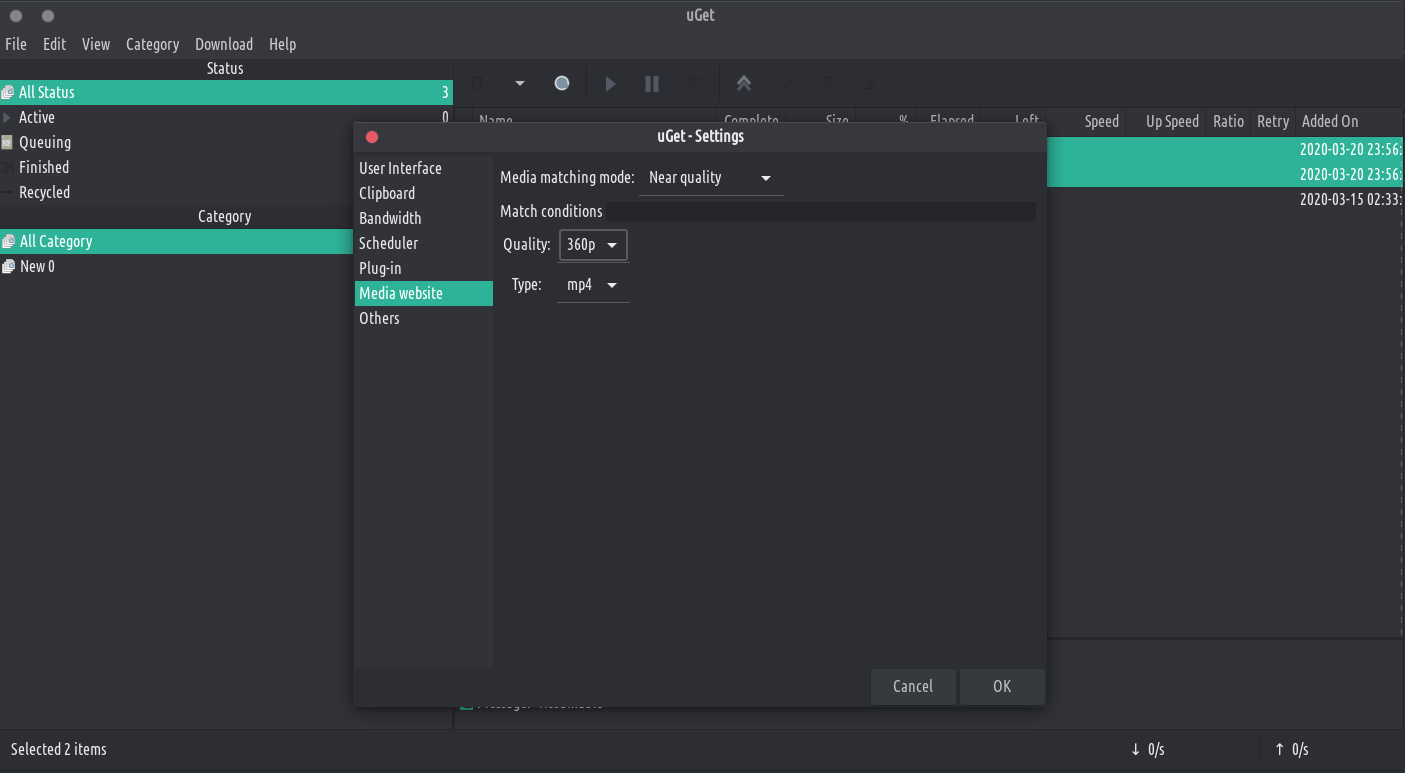Select Plug-in settings page
Viewport: 1405px width, 773px height.
pos(424,268)
